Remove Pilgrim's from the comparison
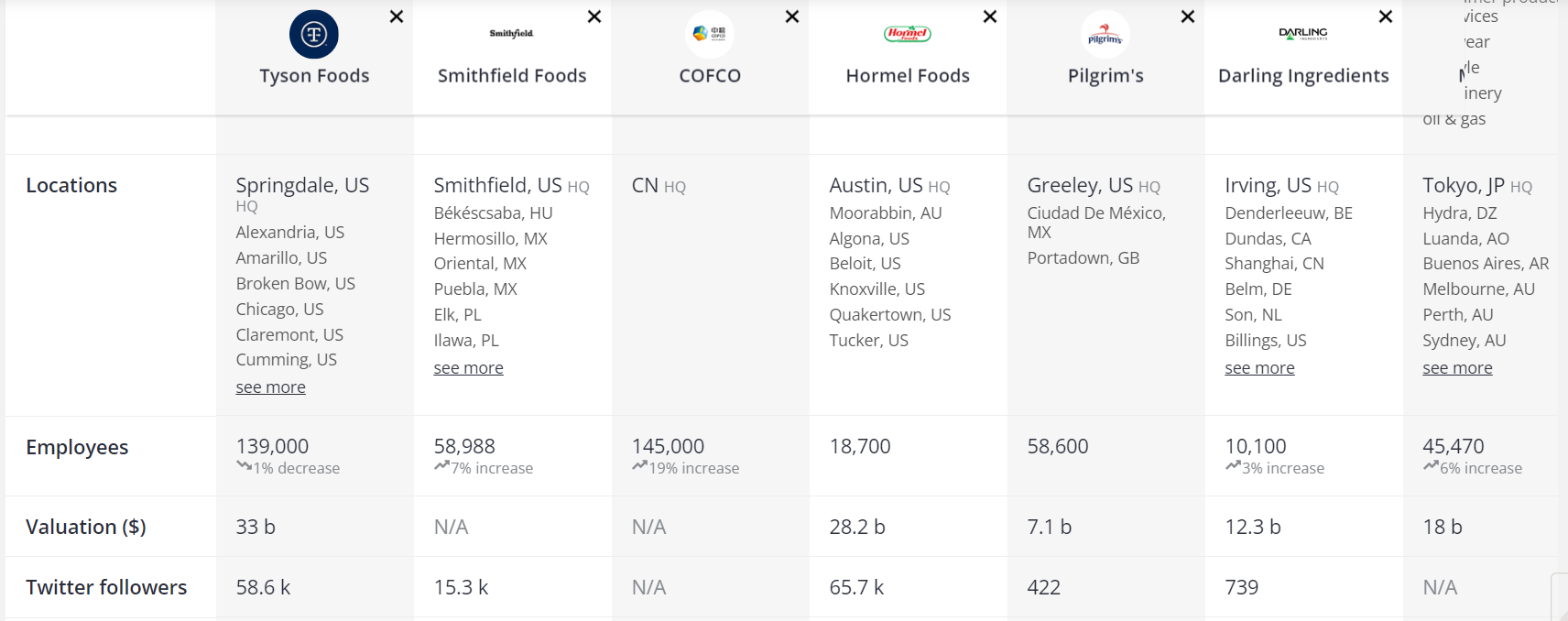This screenshot has width=1568, height=621. coord(1188,16)
